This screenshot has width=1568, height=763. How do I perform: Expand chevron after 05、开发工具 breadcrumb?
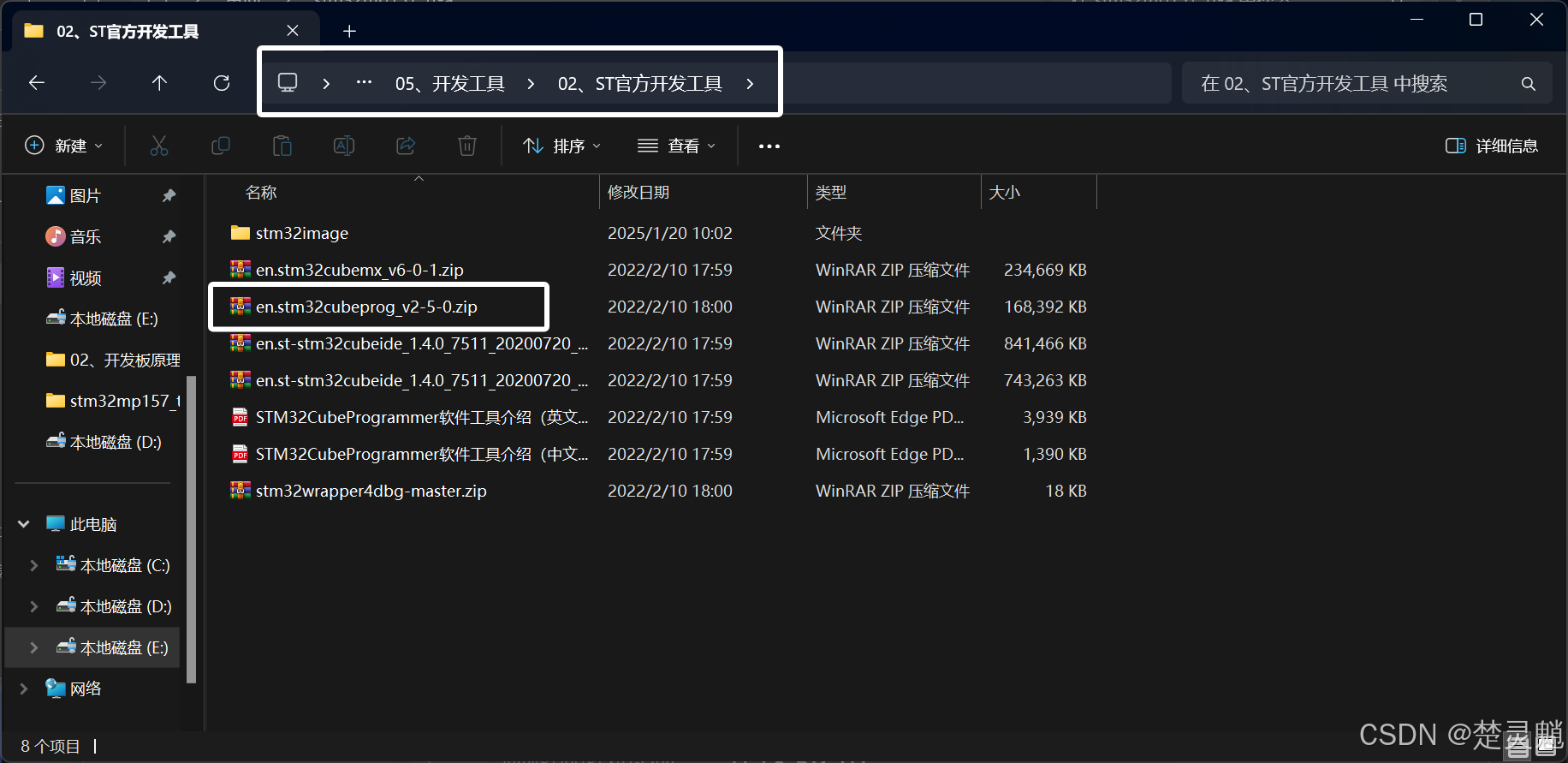pyautogui.click(x=531, y=83)
